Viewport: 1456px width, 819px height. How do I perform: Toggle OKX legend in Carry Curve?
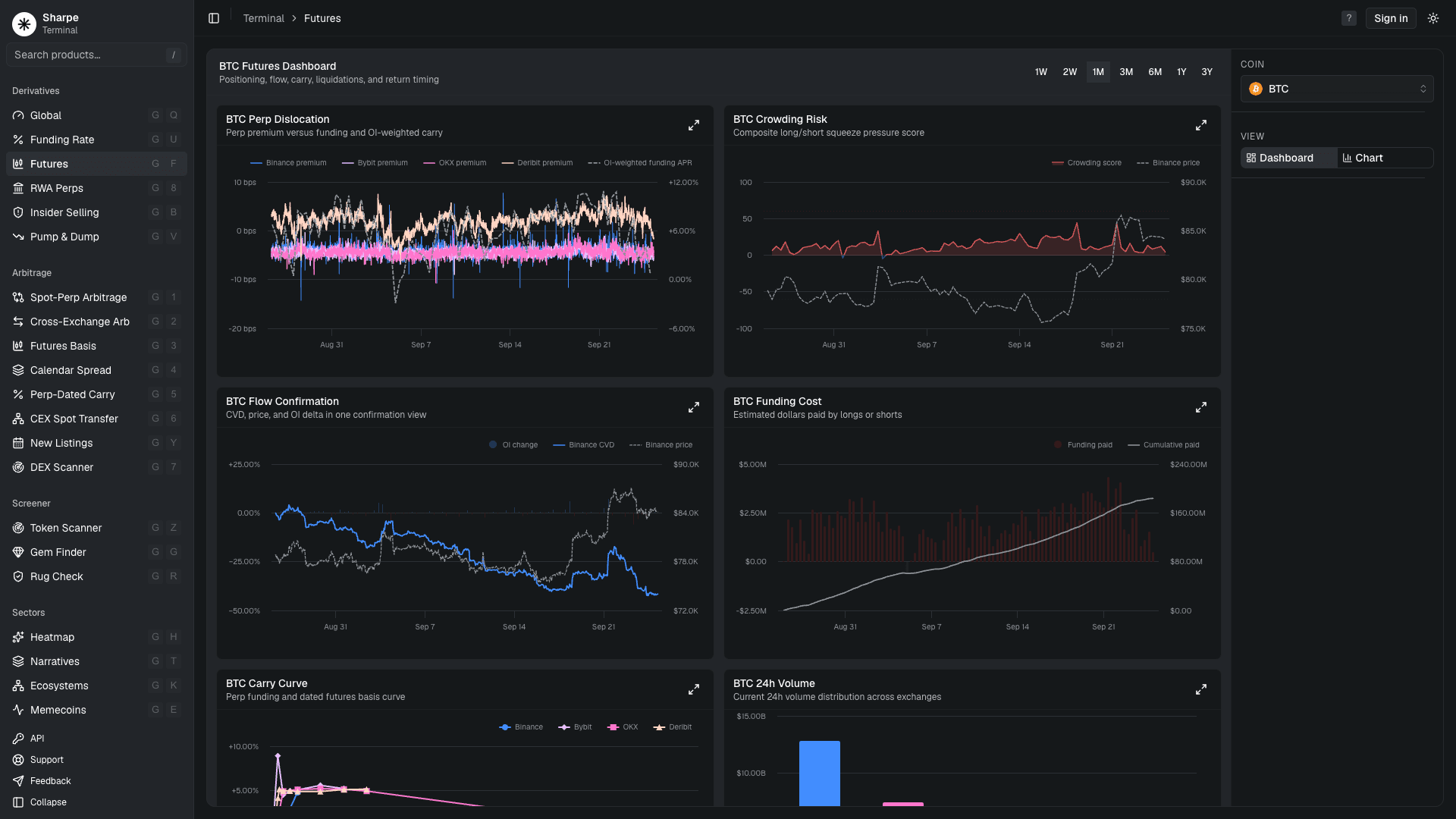point(623,726)
